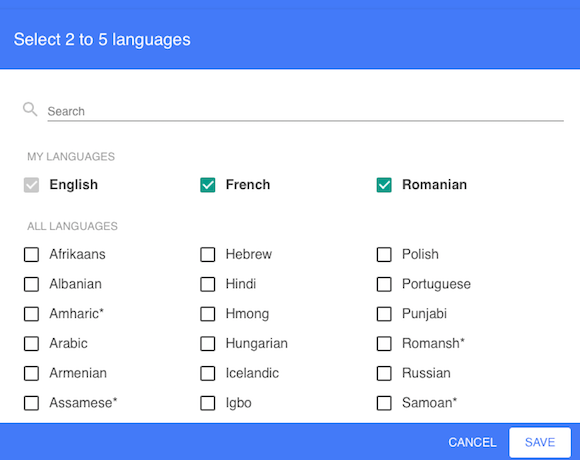The image size is (580, 460).
Task: Click the CANCEL button
Action: pos(472,442)
